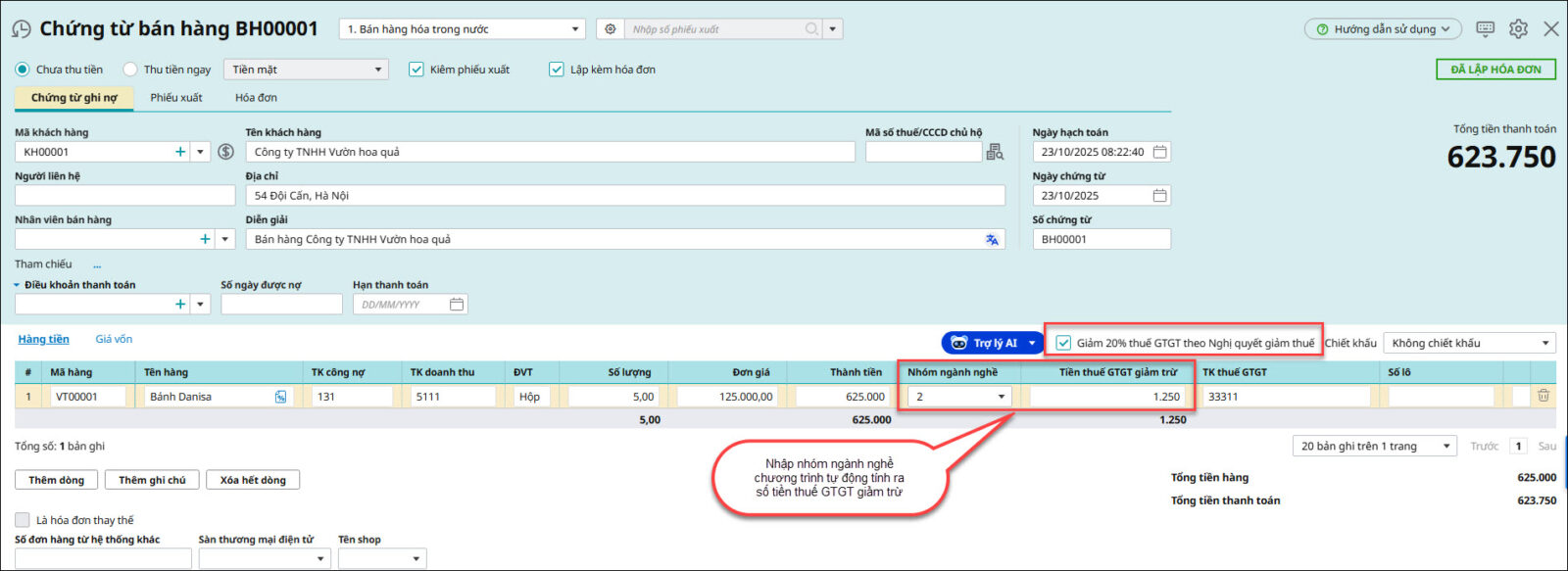The height and width of the screenshot is (571, 1568).
Task: Click the keyboard shortcuts icon
Action: 1485,29
